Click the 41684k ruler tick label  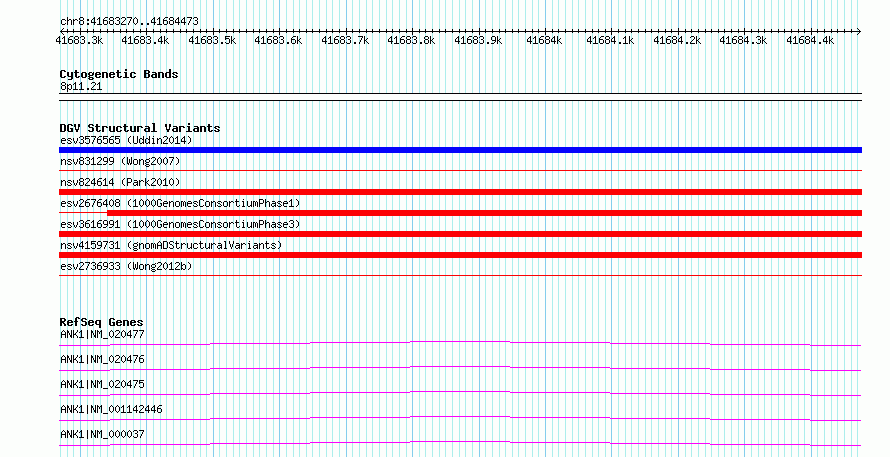(544, 40)
